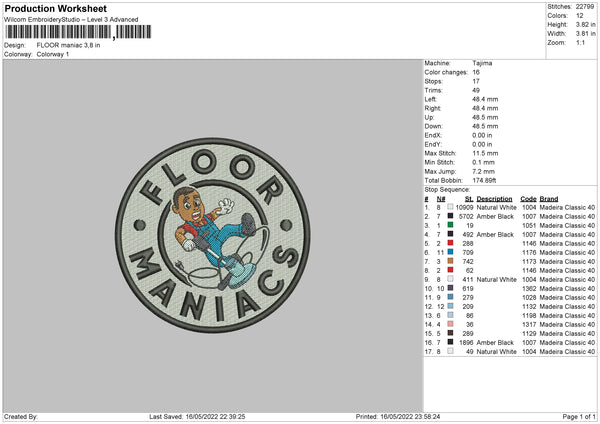Viewport: 600px width, 424px height.
Task: Click the green swatch in stop row 3
Action: click(x=450, y=225)
